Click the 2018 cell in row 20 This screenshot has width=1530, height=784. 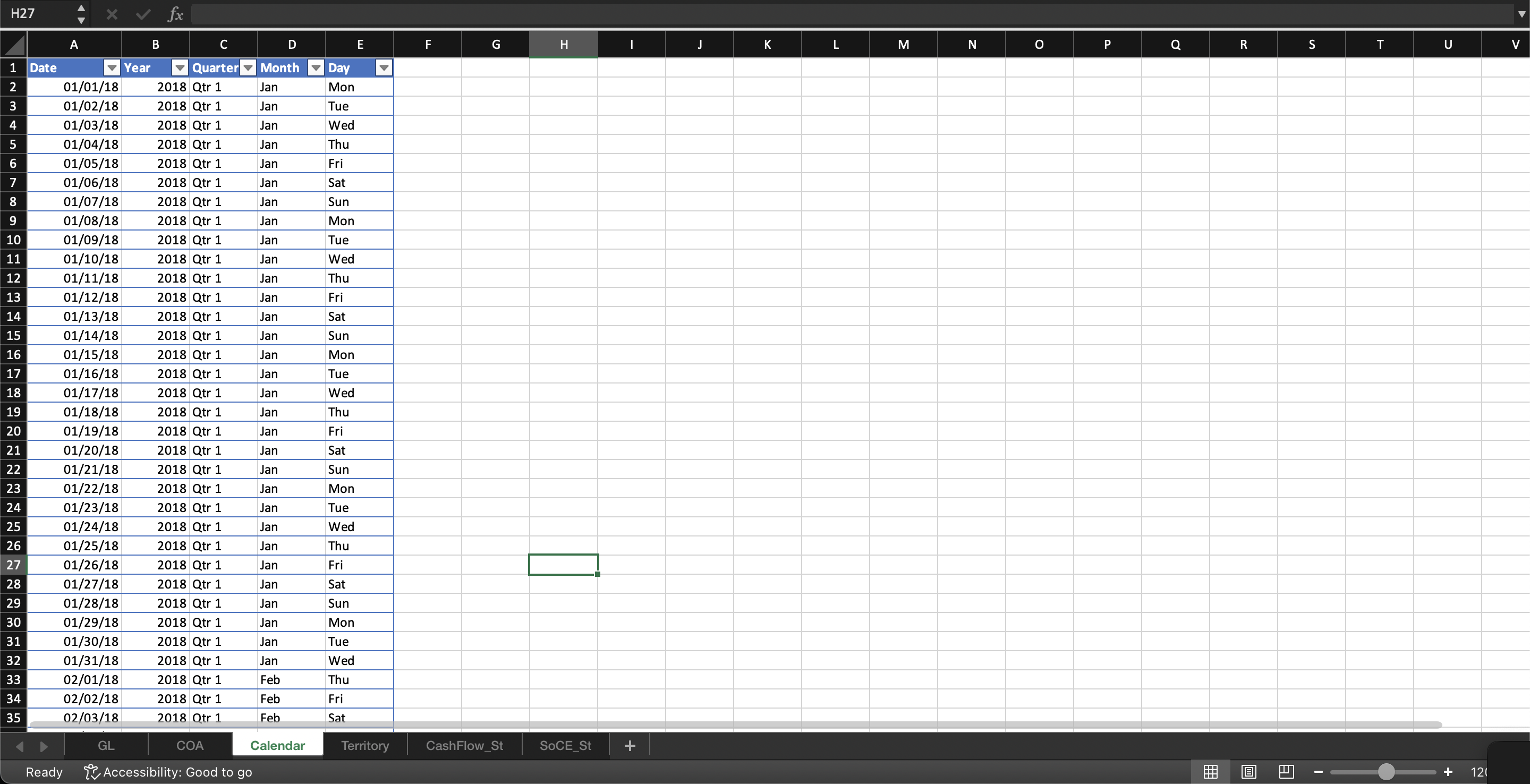tap(156, 431)
